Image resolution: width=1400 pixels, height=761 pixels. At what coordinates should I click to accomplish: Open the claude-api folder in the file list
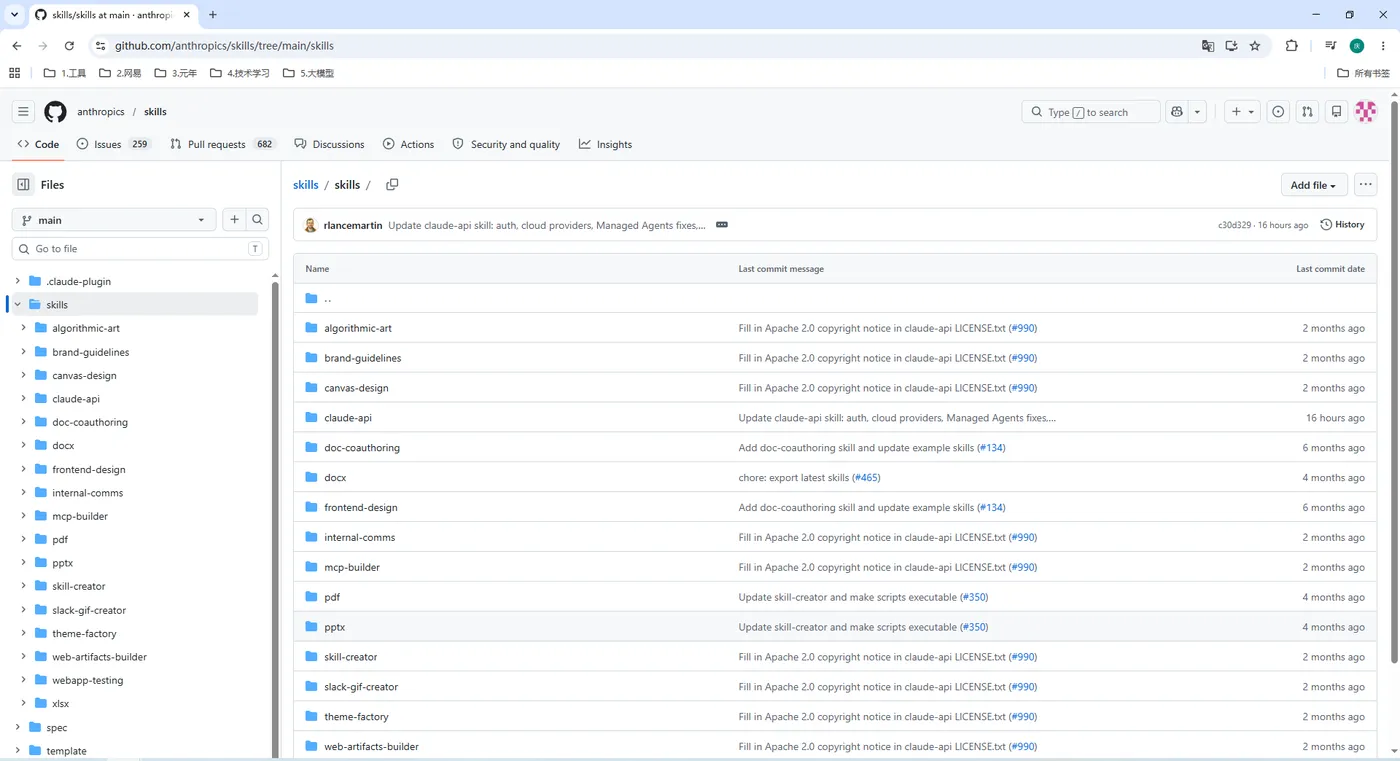click(x=348, y=418)
